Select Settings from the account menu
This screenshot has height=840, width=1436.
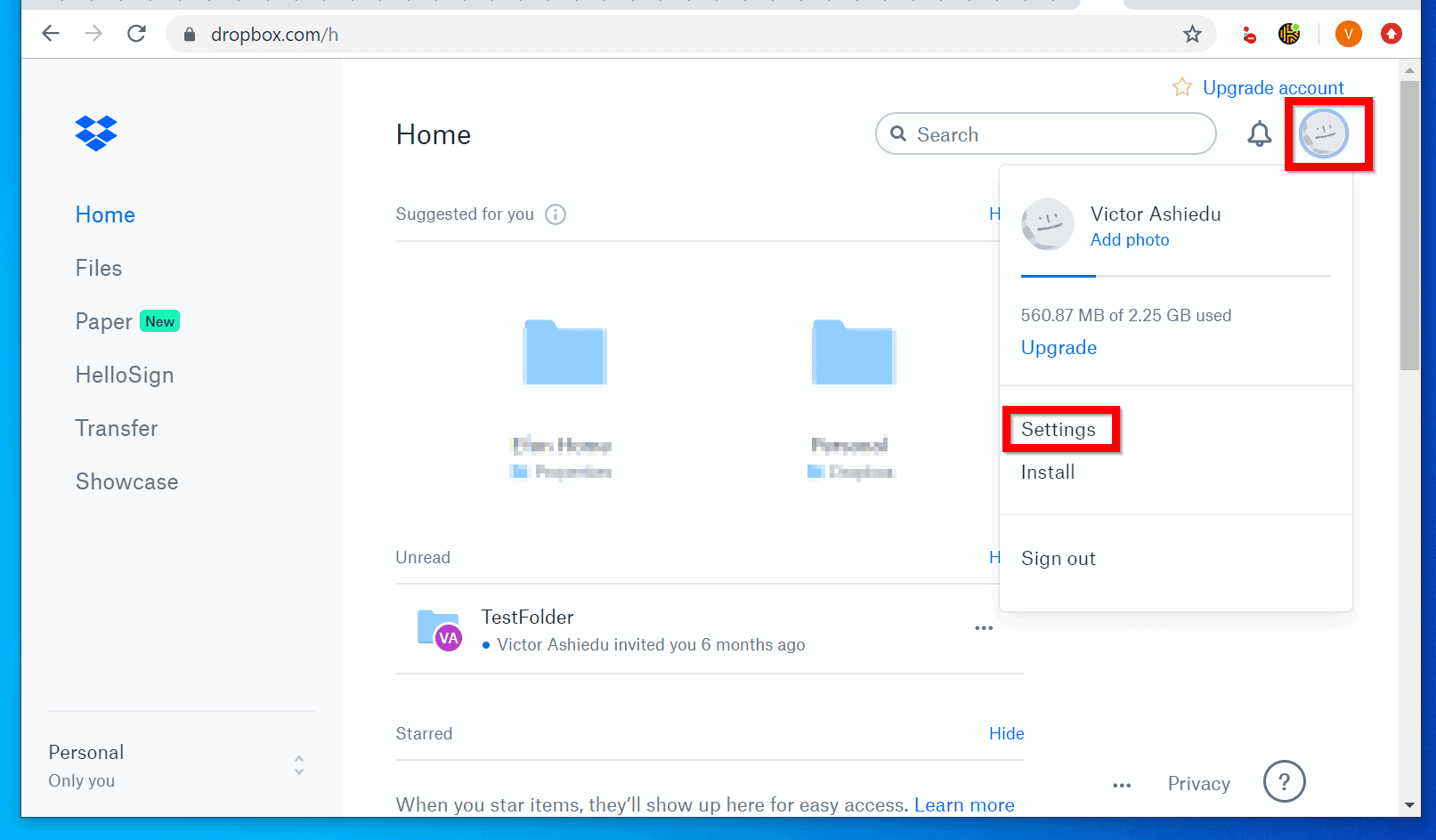pos(1059,429)
